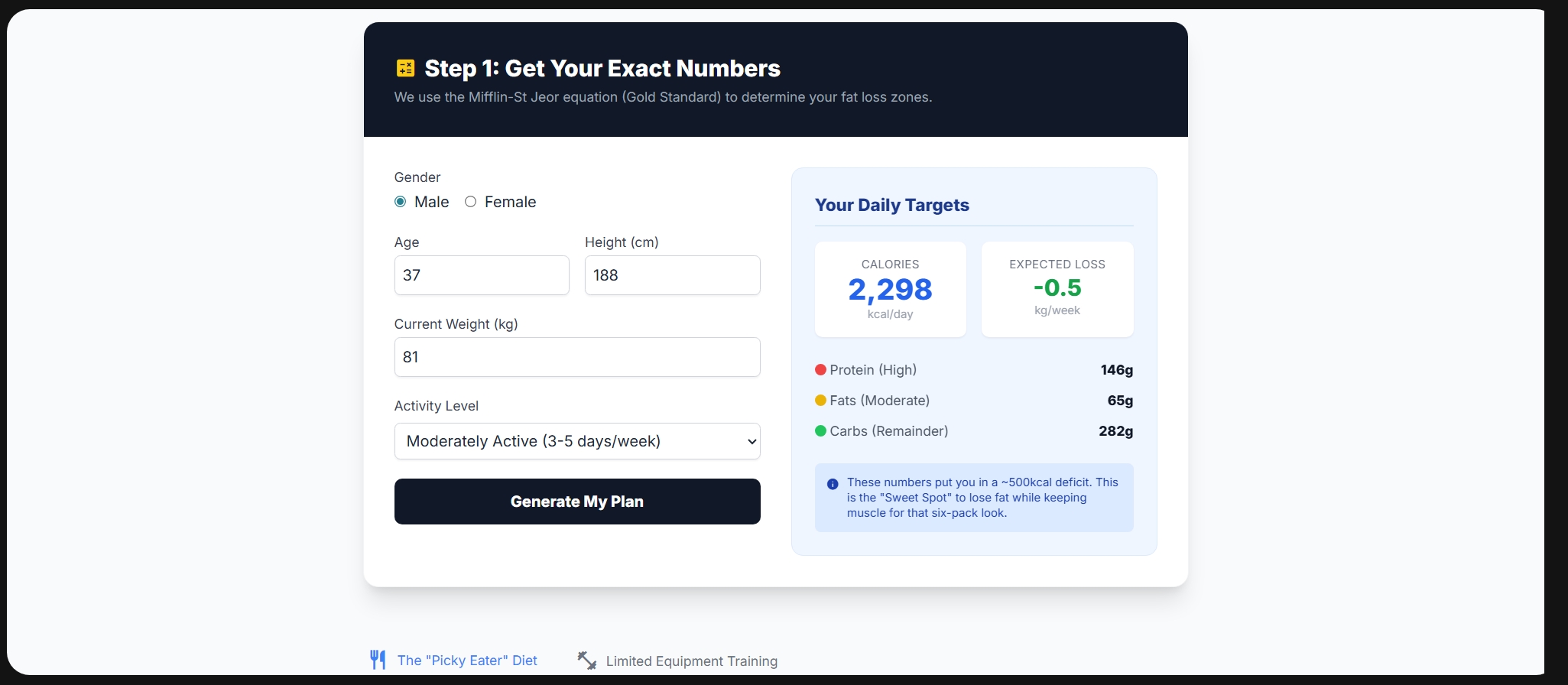The height and width of the screenshot is (685, 1568).
Task: Click the dumbbell icon for equipment training
Action: tap(586, 661)
